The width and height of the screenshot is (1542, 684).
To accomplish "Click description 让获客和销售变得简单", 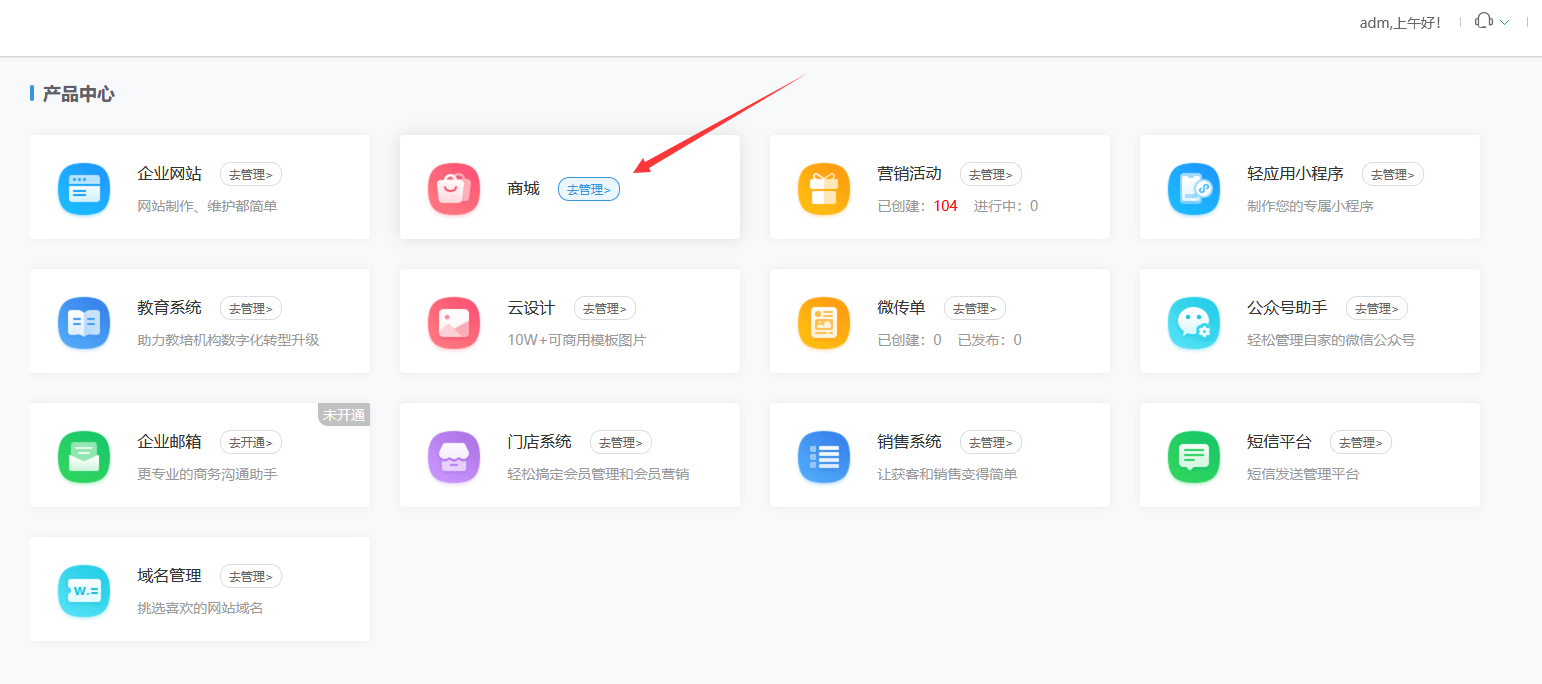I will pyautogui.click(x=948, y=474).
